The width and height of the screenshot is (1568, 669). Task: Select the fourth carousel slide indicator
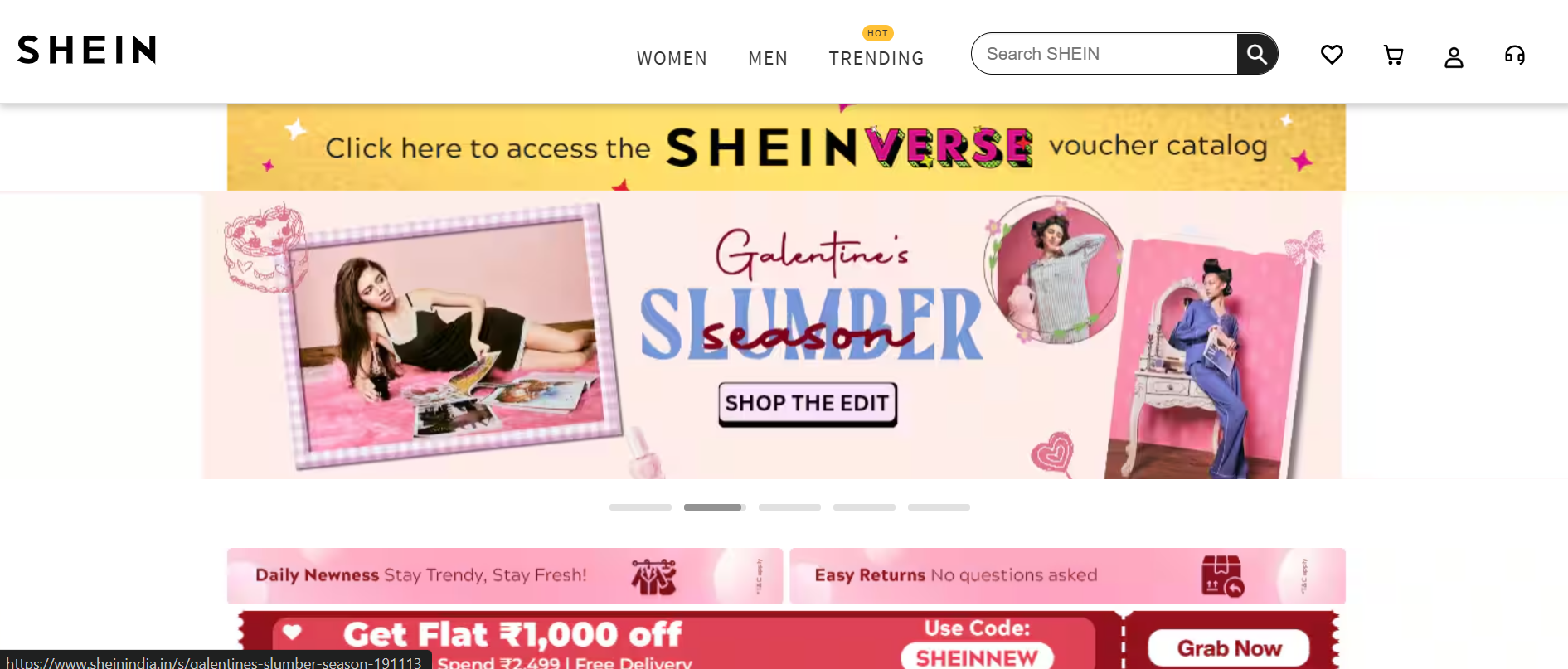[864, 507]
